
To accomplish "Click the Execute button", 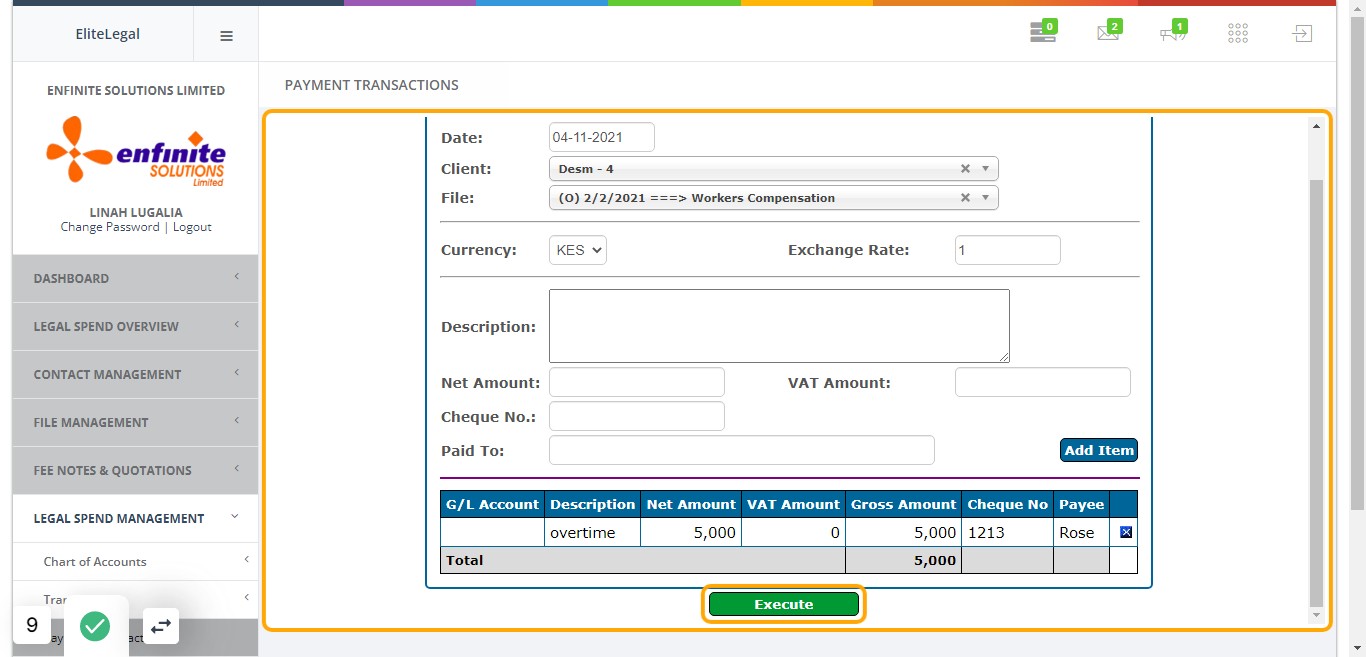I will [x=784, y=604].
